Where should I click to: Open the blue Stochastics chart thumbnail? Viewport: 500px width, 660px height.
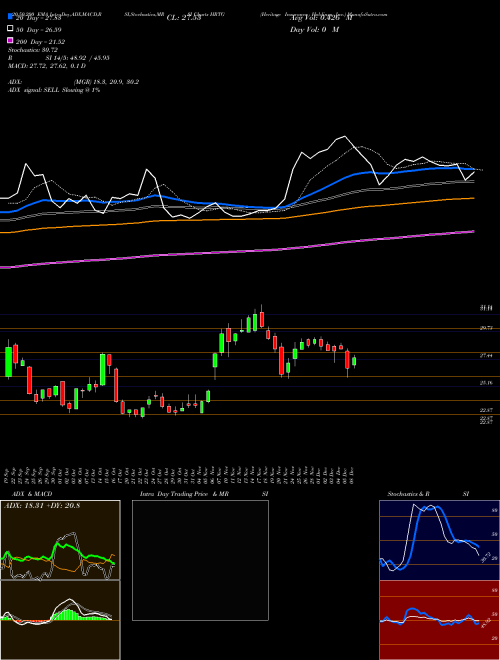click(x=439, y=540)
